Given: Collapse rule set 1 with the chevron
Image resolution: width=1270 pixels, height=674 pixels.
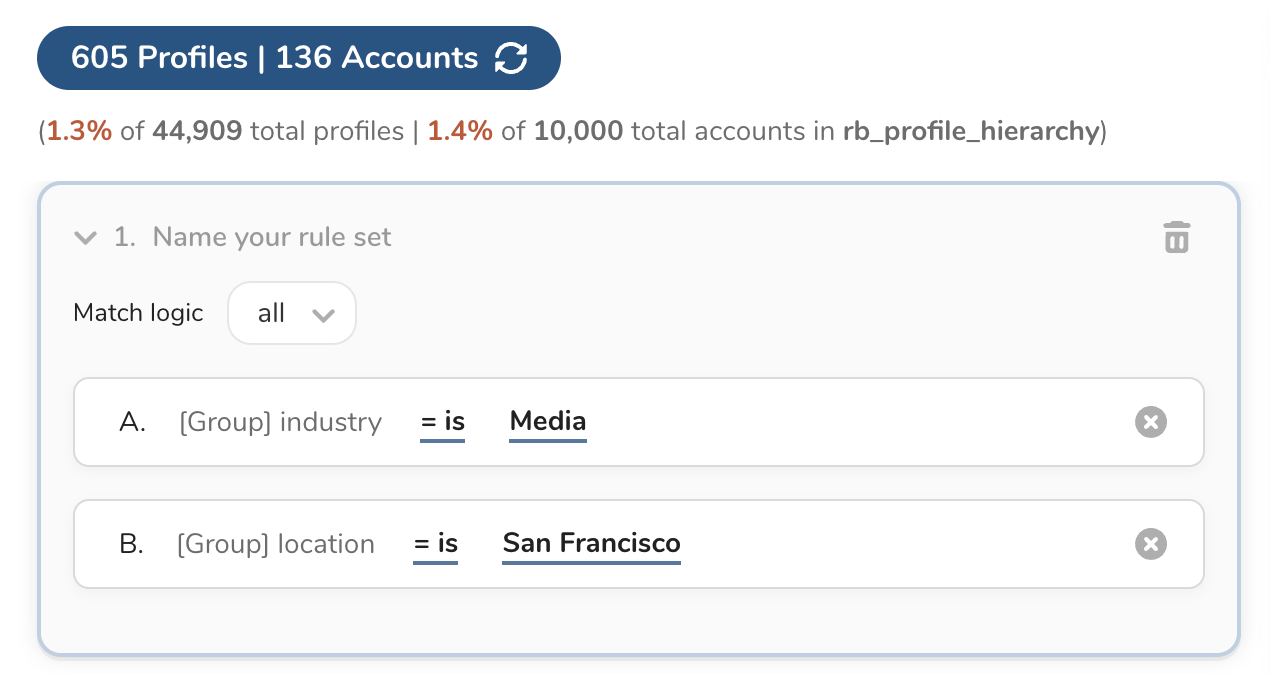Looking at the screenshot, I should 86,238.
